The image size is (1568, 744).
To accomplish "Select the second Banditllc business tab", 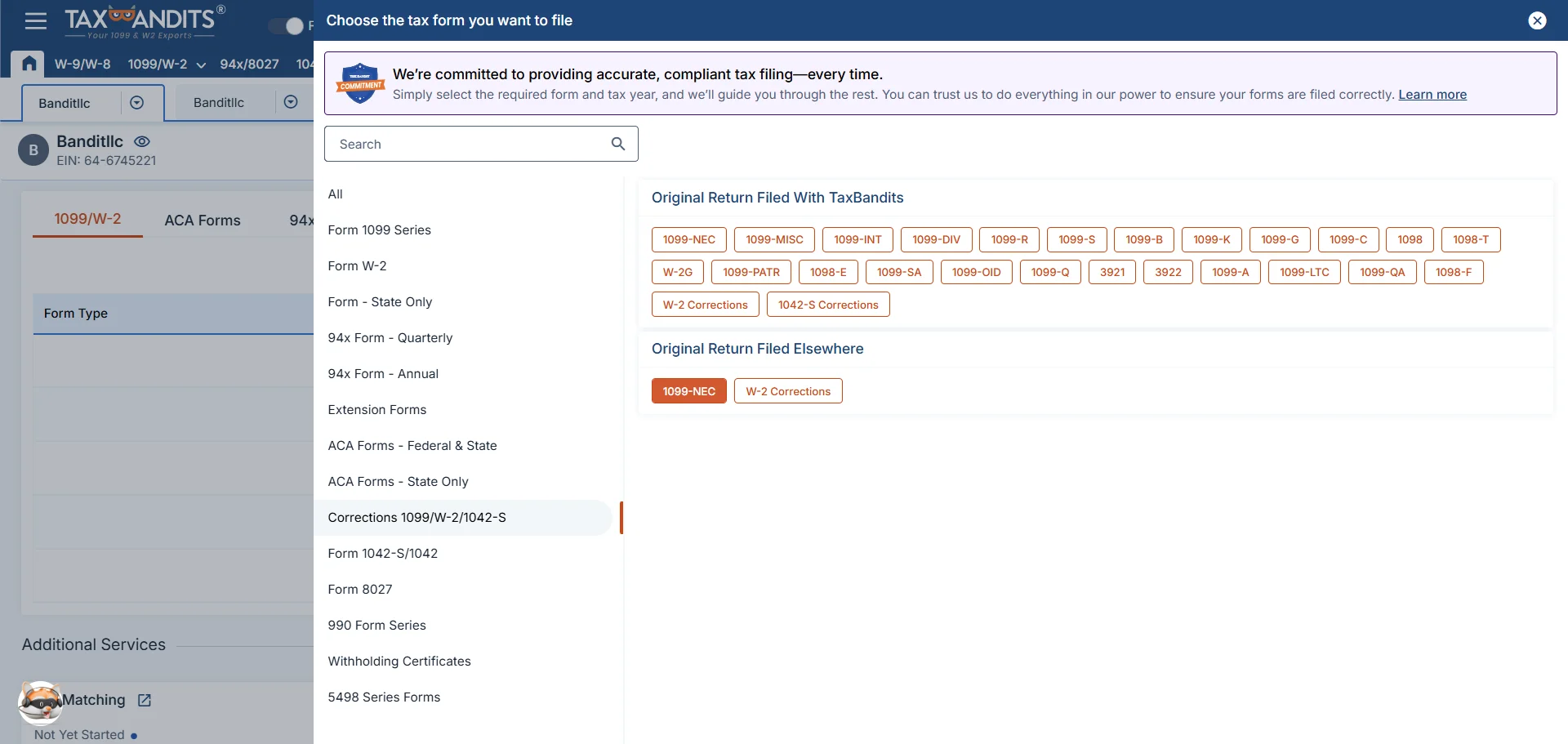I will [219, 102].
